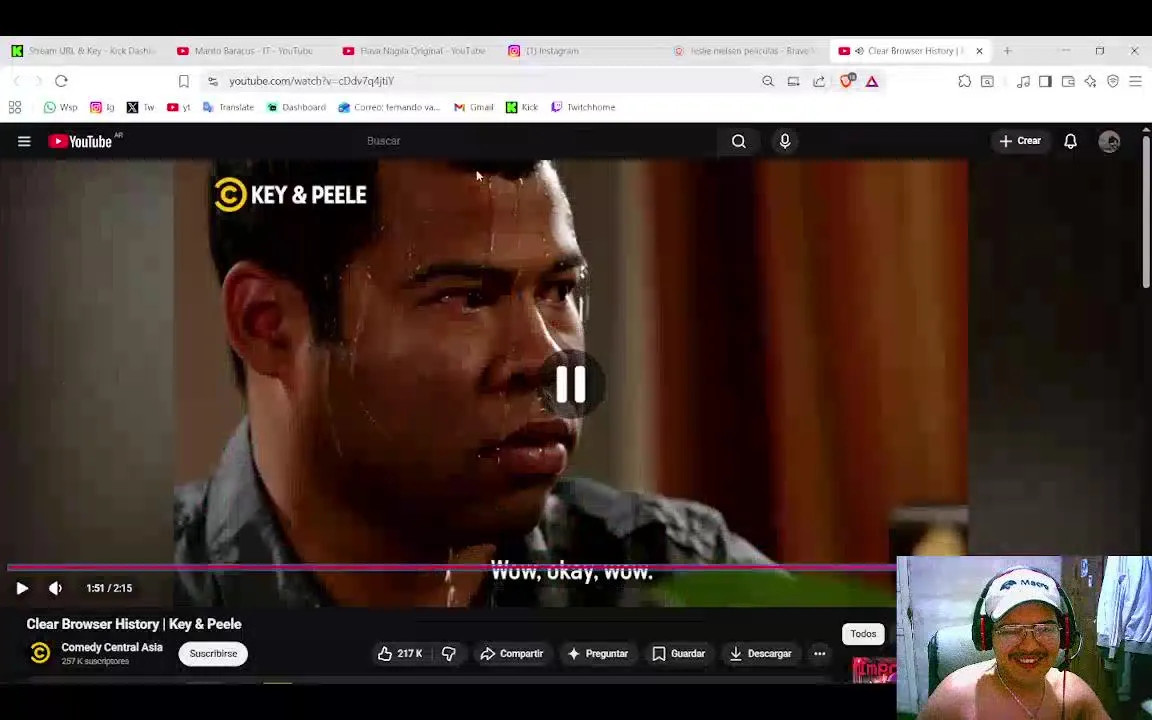Close the Clear Browser History tab
This screenshot has width=1152, height=720.
[979, 51]
